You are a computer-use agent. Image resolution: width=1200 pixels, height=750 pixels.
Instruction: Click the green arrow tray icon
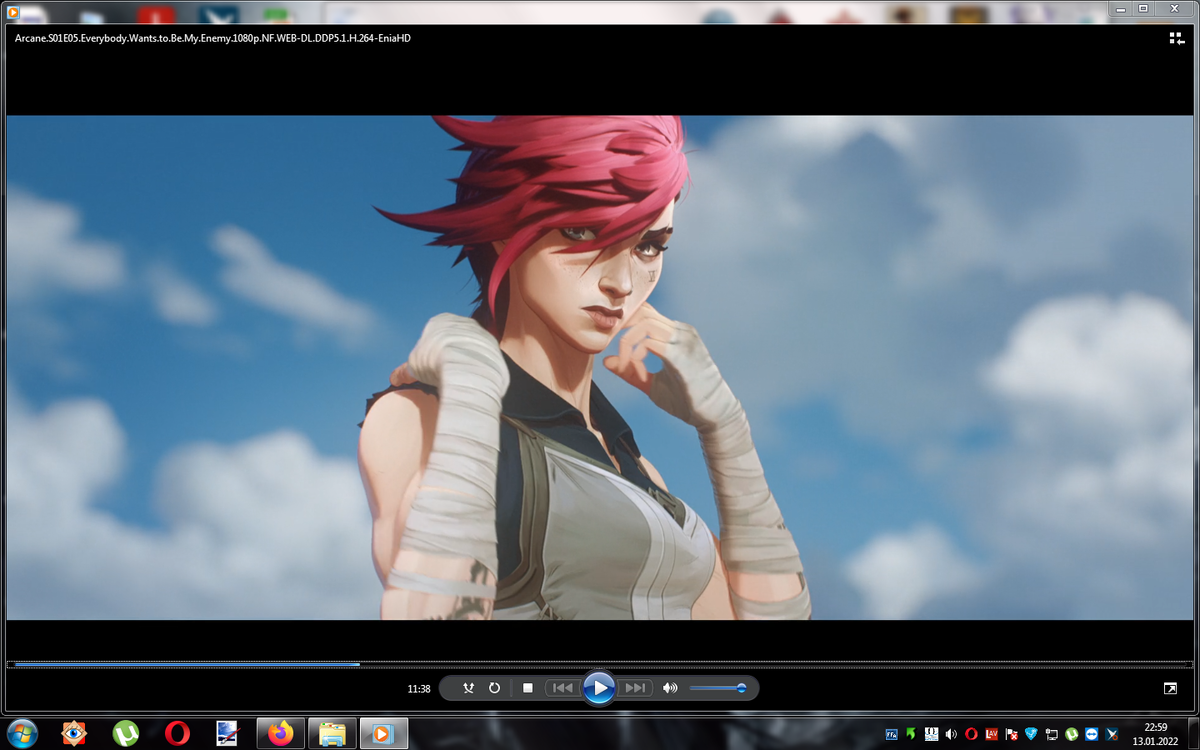911,734
